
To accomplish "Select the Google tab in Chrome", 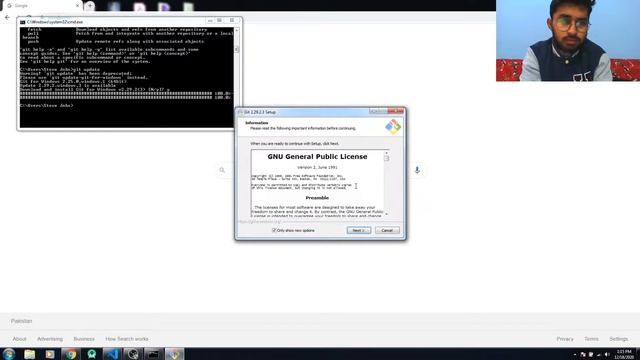I will [x=41, y=6].
